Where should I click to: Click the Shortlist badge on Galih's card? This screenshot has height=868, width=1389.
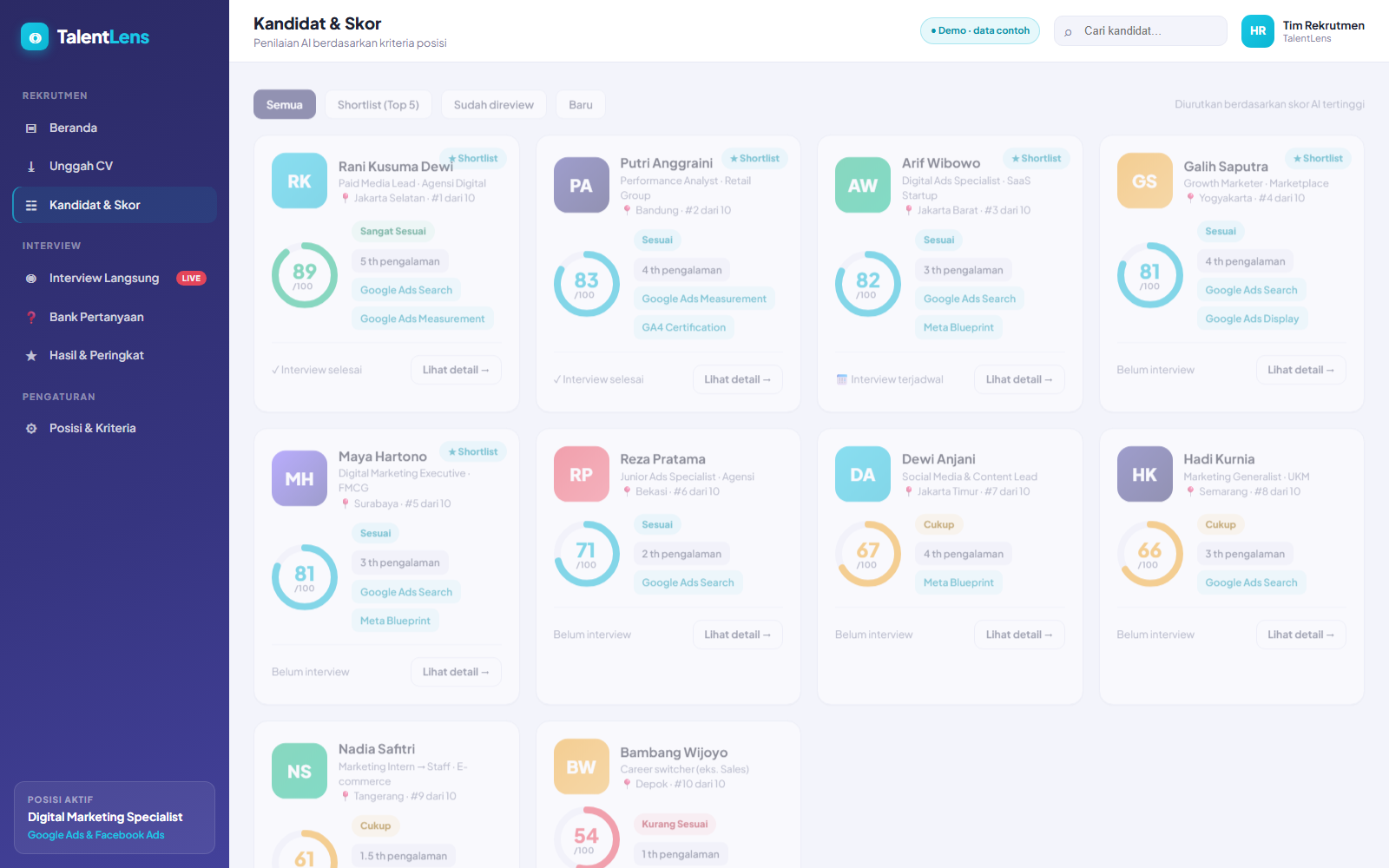(1318, 158)
